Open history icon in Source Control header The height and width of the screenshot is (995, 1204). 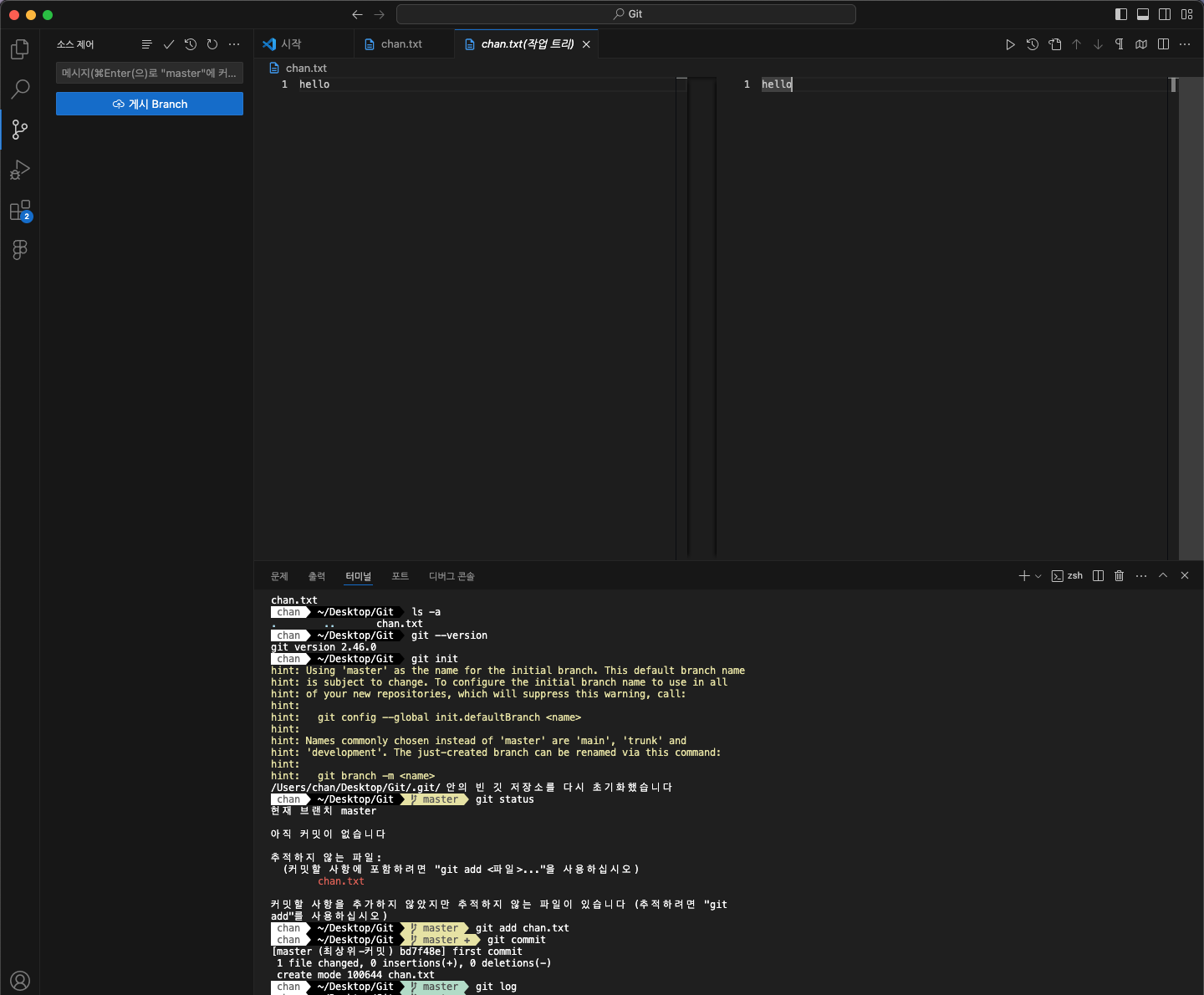pyautogui.click(x=191, y=44)
